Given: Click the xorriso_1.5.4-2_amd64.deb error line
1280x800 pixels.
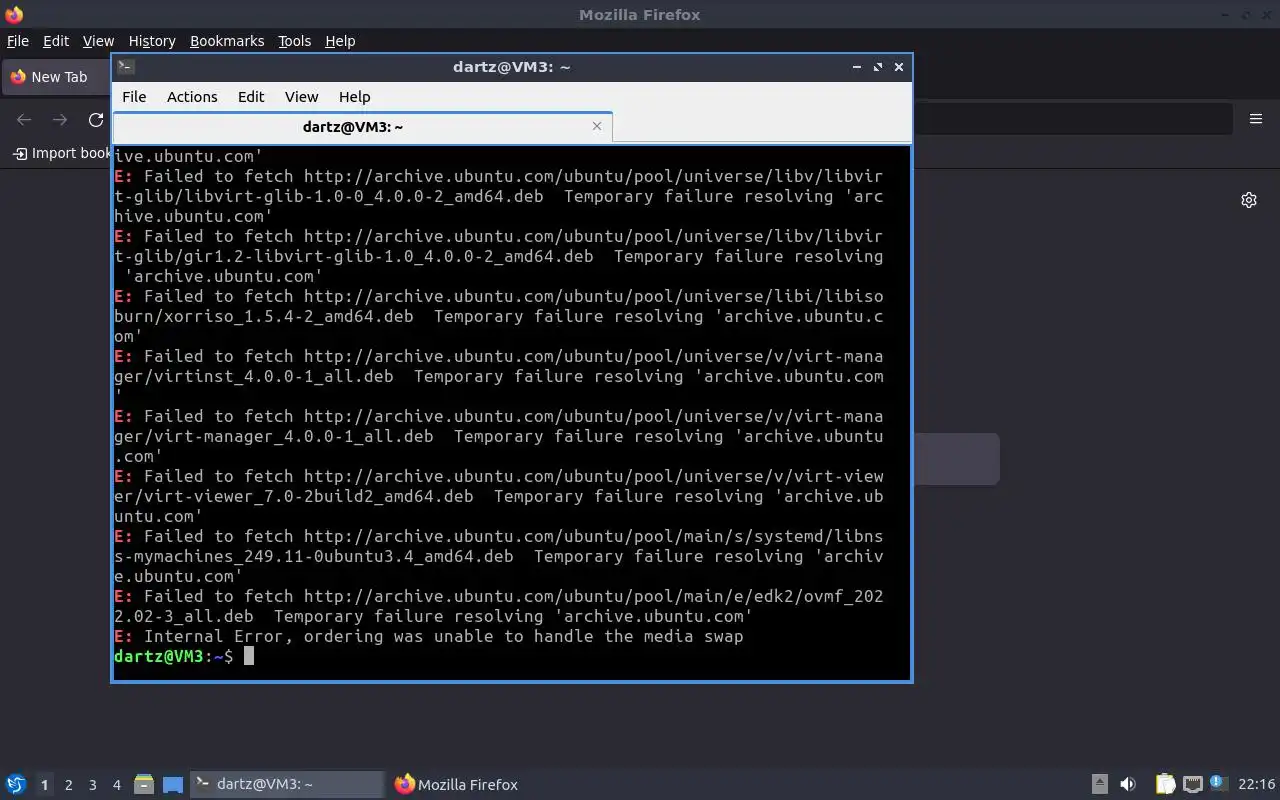Looking at the screenshot, I should (499, 316).
